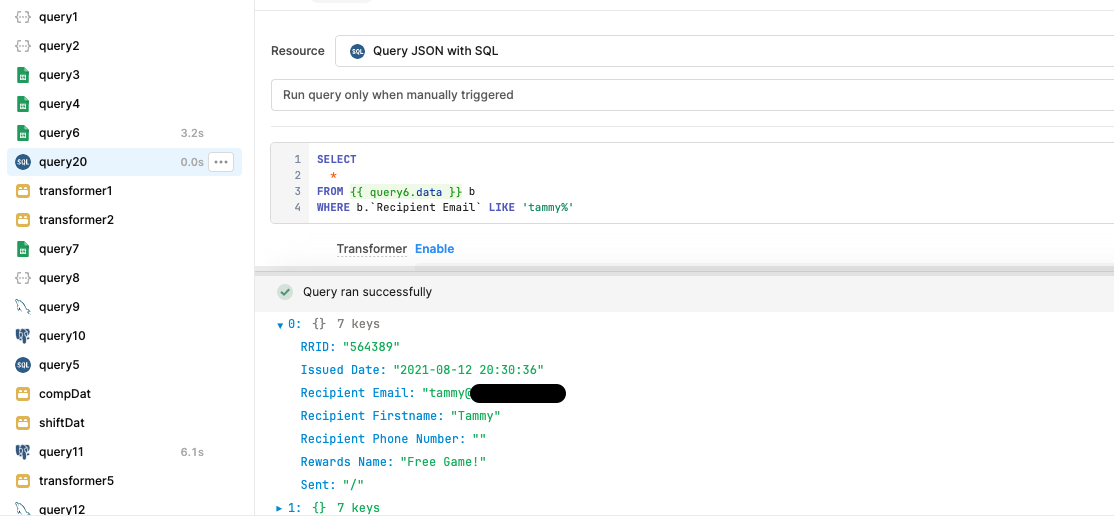The height and width of the screenshot is (521, 1114).
Task: Click the Recipient Phone Number key
Action: (x=382, y=439)
